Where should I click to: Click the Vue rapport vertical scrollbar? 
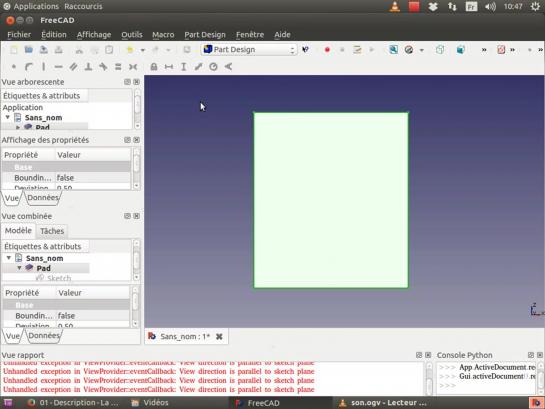429,378
